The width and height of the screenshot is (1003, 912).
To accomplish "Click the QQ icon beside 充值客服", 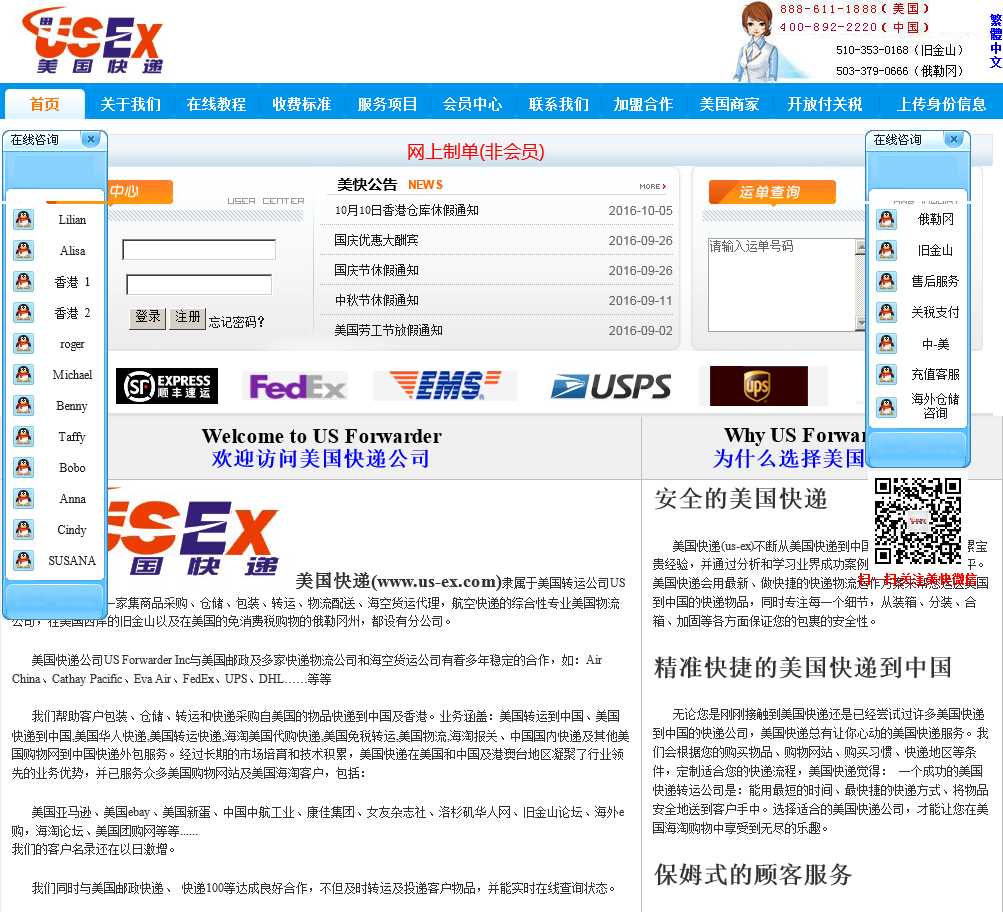I will [887, 373].
